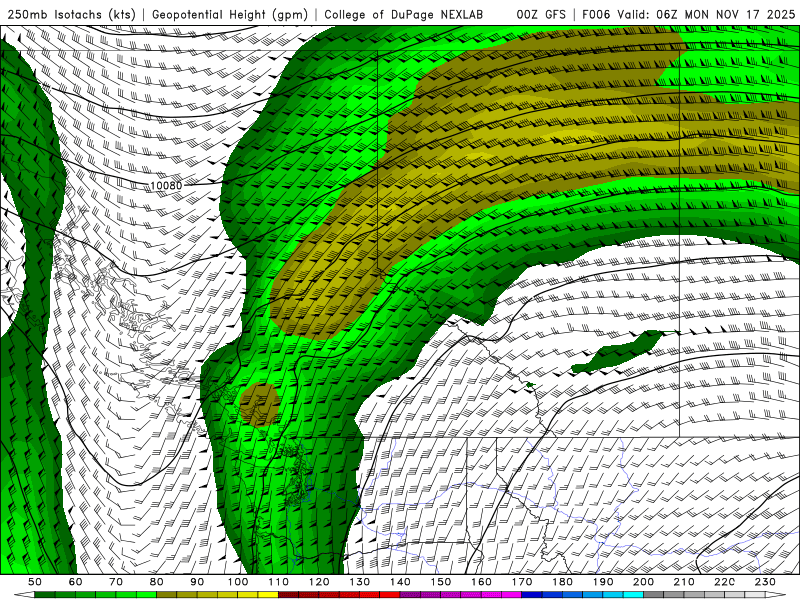800x600 pixels.
Task: Click the 'F006' forecast hour text
Action: (596, 15)
